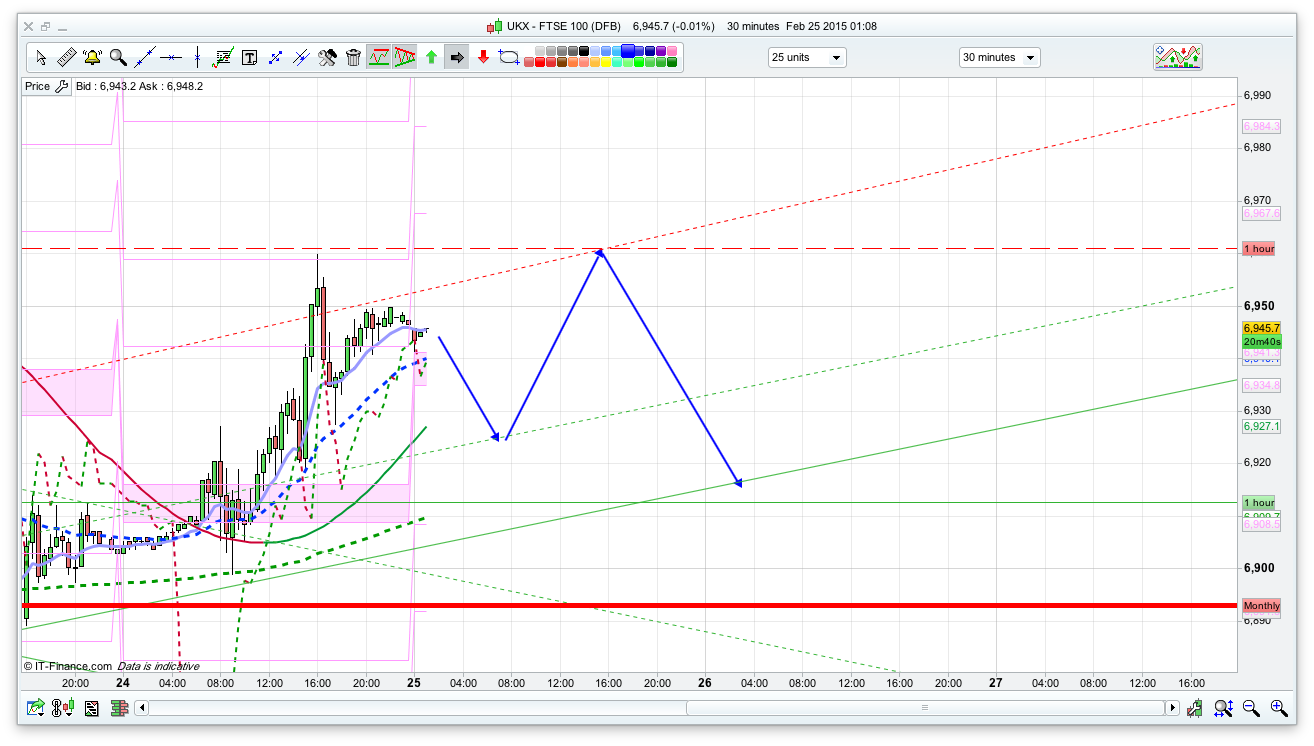Select the text annotation tool
This screenshot has height=746, width=1314.
(x=249, y=58)
